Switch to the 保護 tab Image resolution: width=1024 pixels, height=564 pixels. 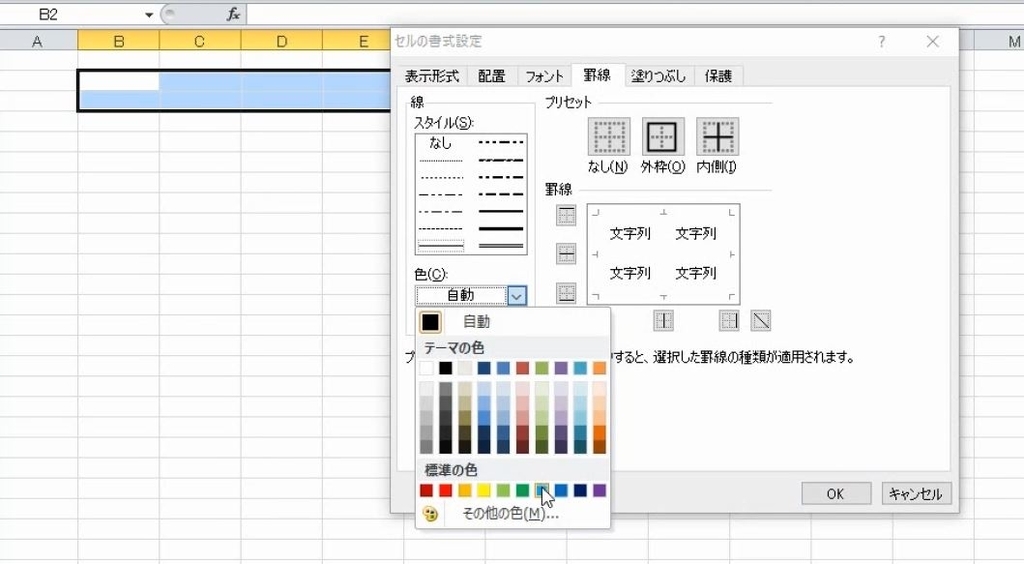pos(718,76)
